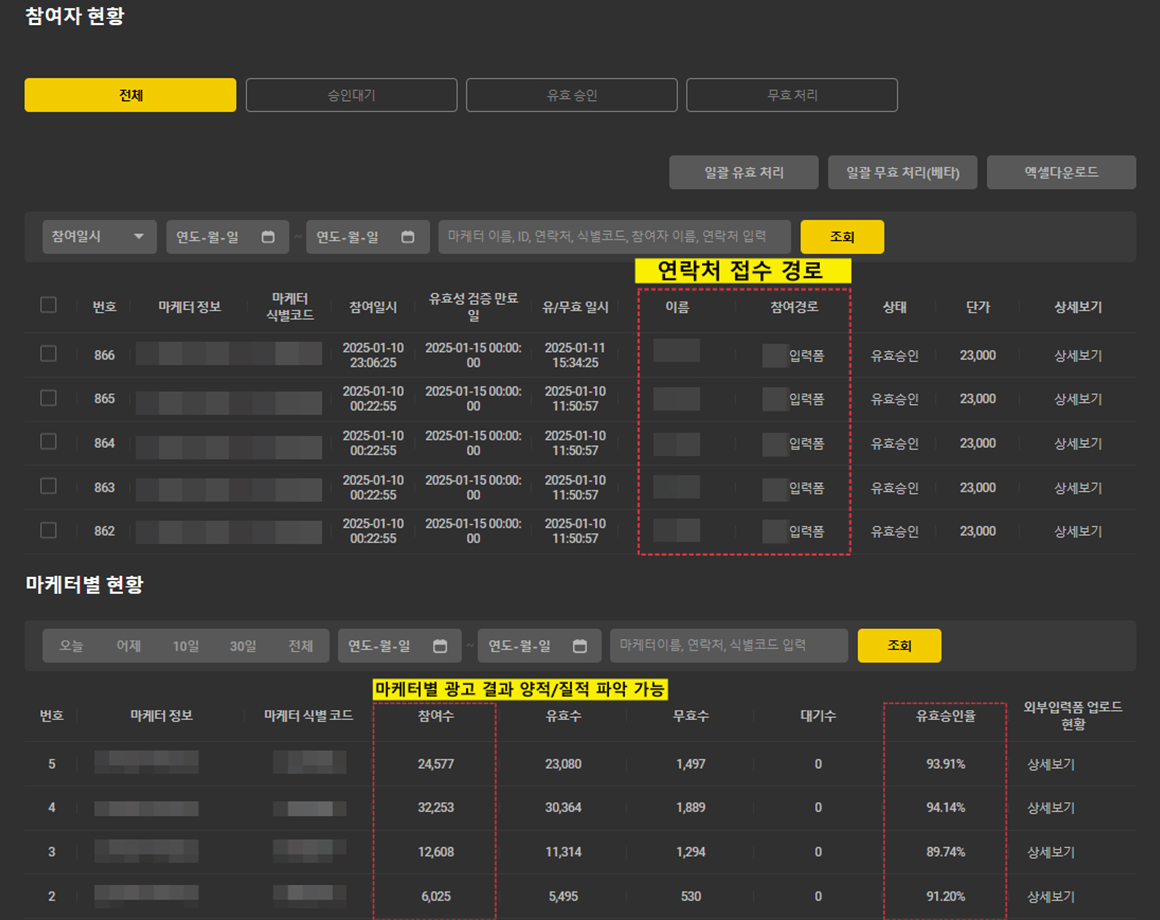
Task: Switch to the 승인대기 tab
Action: (x=351, y=95)
